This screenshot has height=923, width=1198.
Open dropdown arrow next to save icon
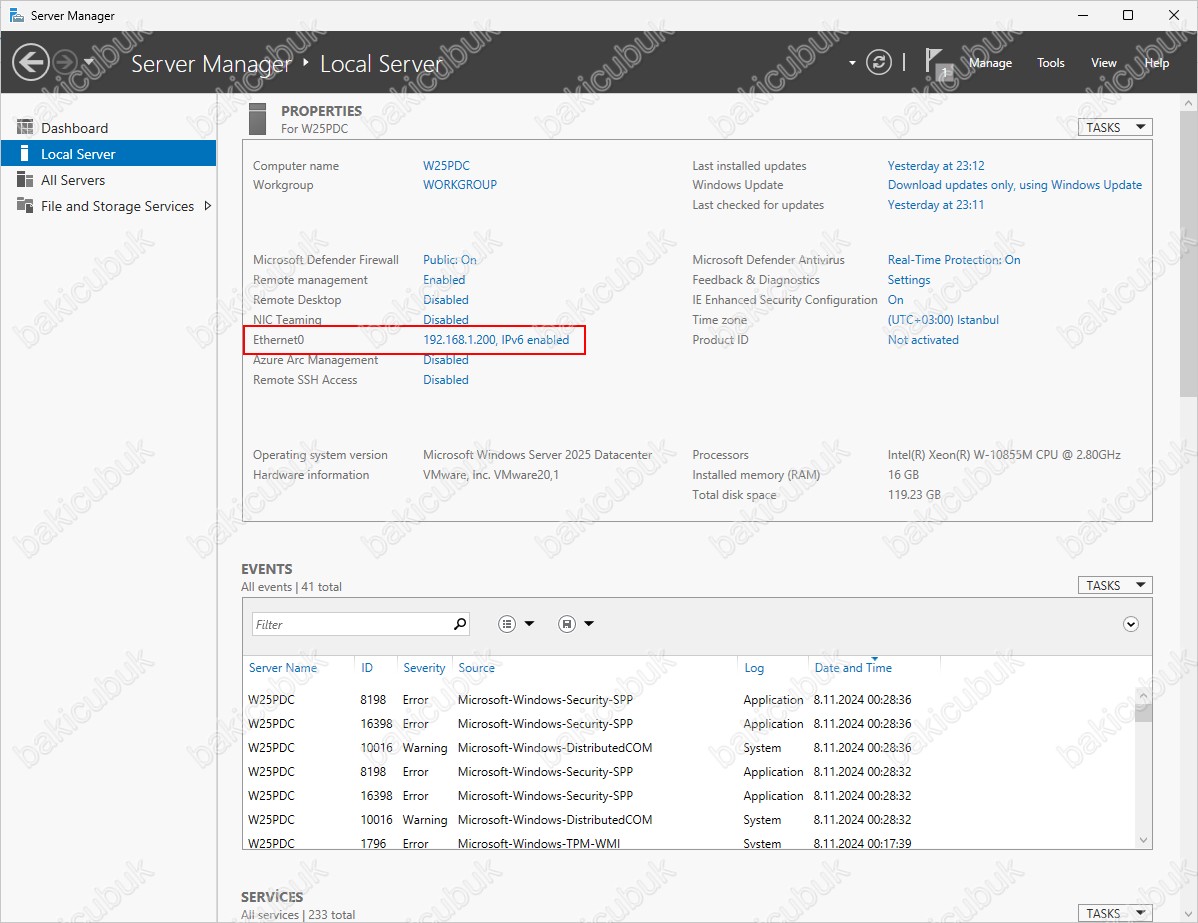[x=589, y=624]
